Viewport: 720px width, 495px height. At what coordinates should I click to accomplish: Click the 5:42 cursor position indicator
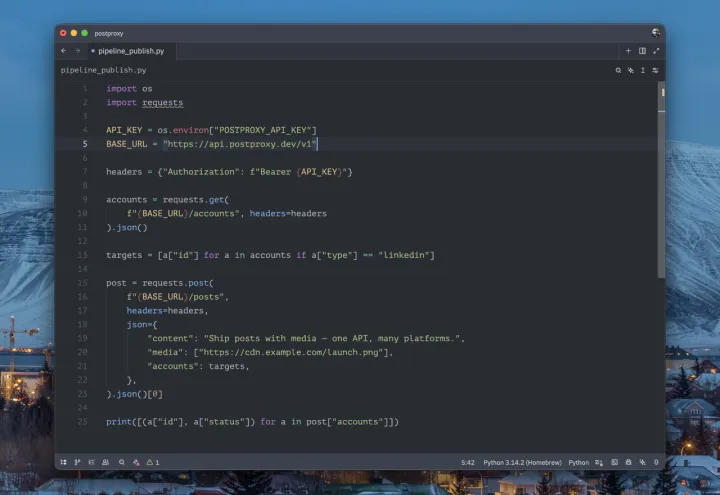468,462
